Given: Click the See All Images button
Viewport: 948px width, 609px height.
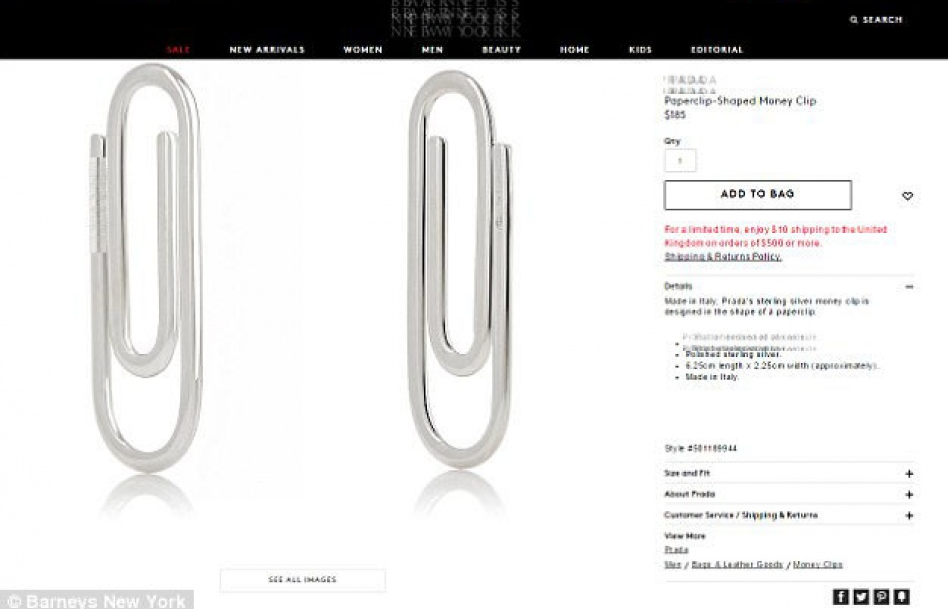Looking at the screenshot, I should 302,579.
